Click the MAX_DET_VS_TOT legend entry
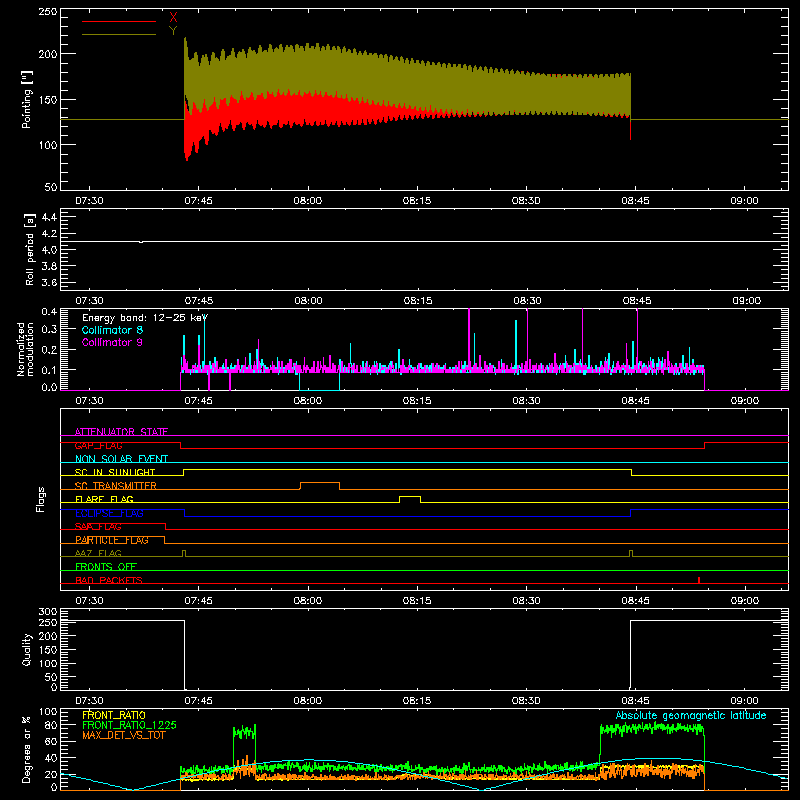The image size is (800, 800). click(x=124, y=735)
